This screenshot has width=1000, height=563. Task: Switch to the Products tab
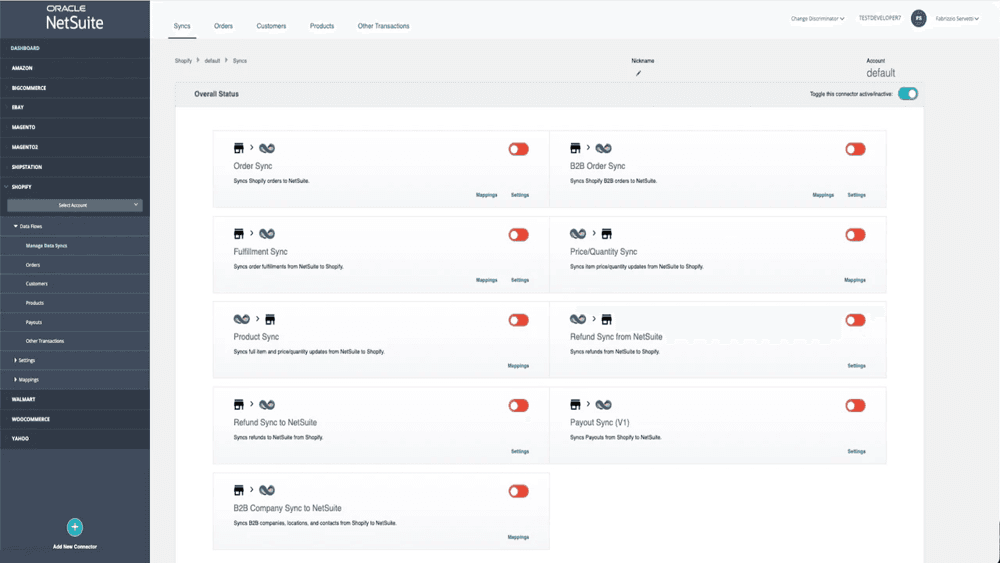(322, 26)
